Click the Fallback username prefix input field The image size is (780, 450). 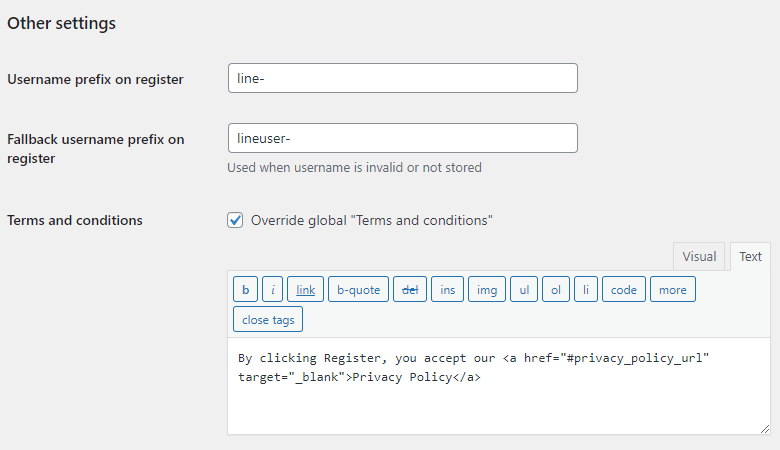(402, 138)
